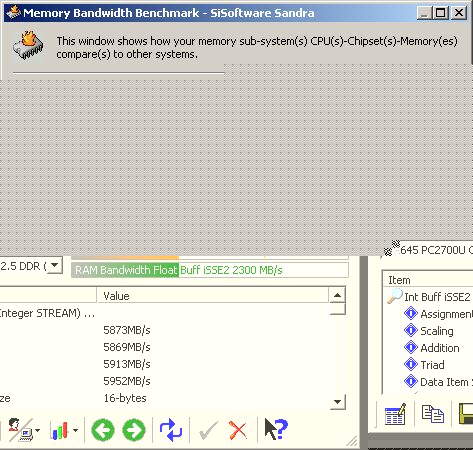Open the dropdown arrow beside bar chart icon
473x450 pixels.
[x=76, y=430]
